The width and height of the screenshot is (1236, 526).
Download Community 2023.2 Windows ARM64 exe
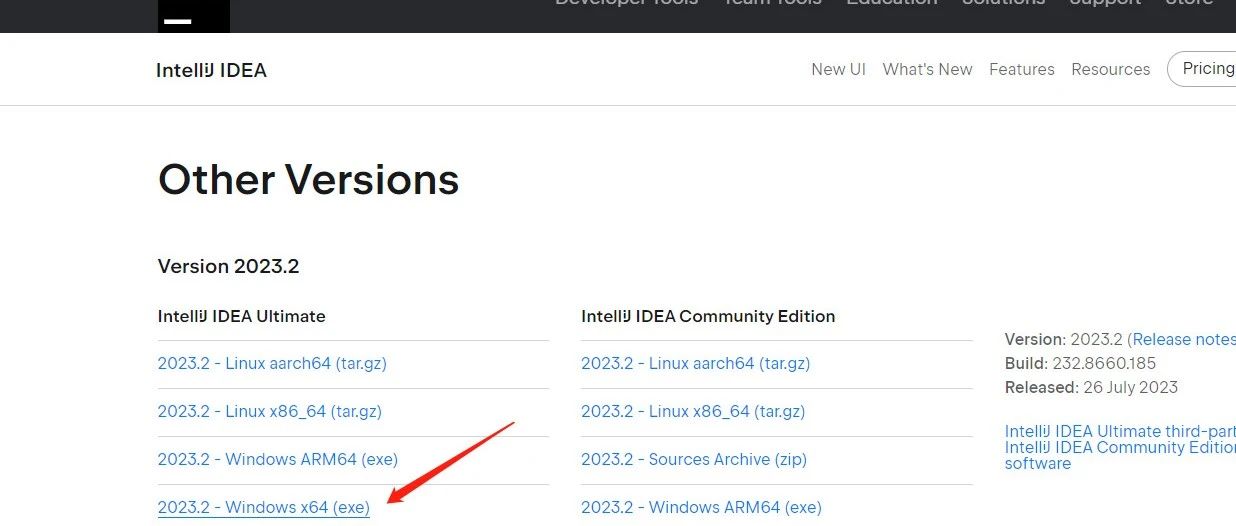click(701, 507)
